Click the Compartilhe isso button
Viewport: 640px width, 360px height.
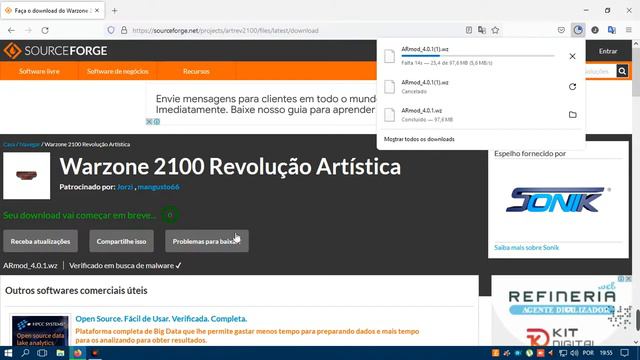[x=121, y=241]
